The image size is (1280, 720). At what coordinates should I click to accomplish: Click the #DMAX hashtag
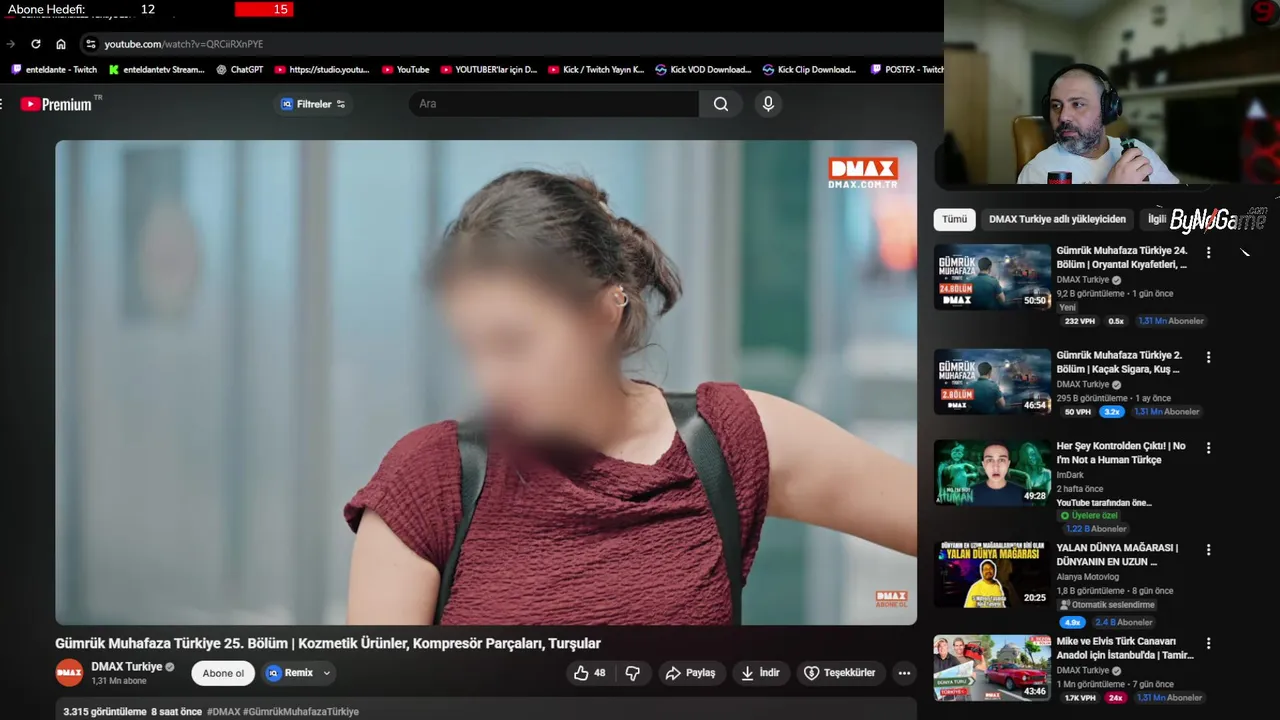tap(223, 712)
